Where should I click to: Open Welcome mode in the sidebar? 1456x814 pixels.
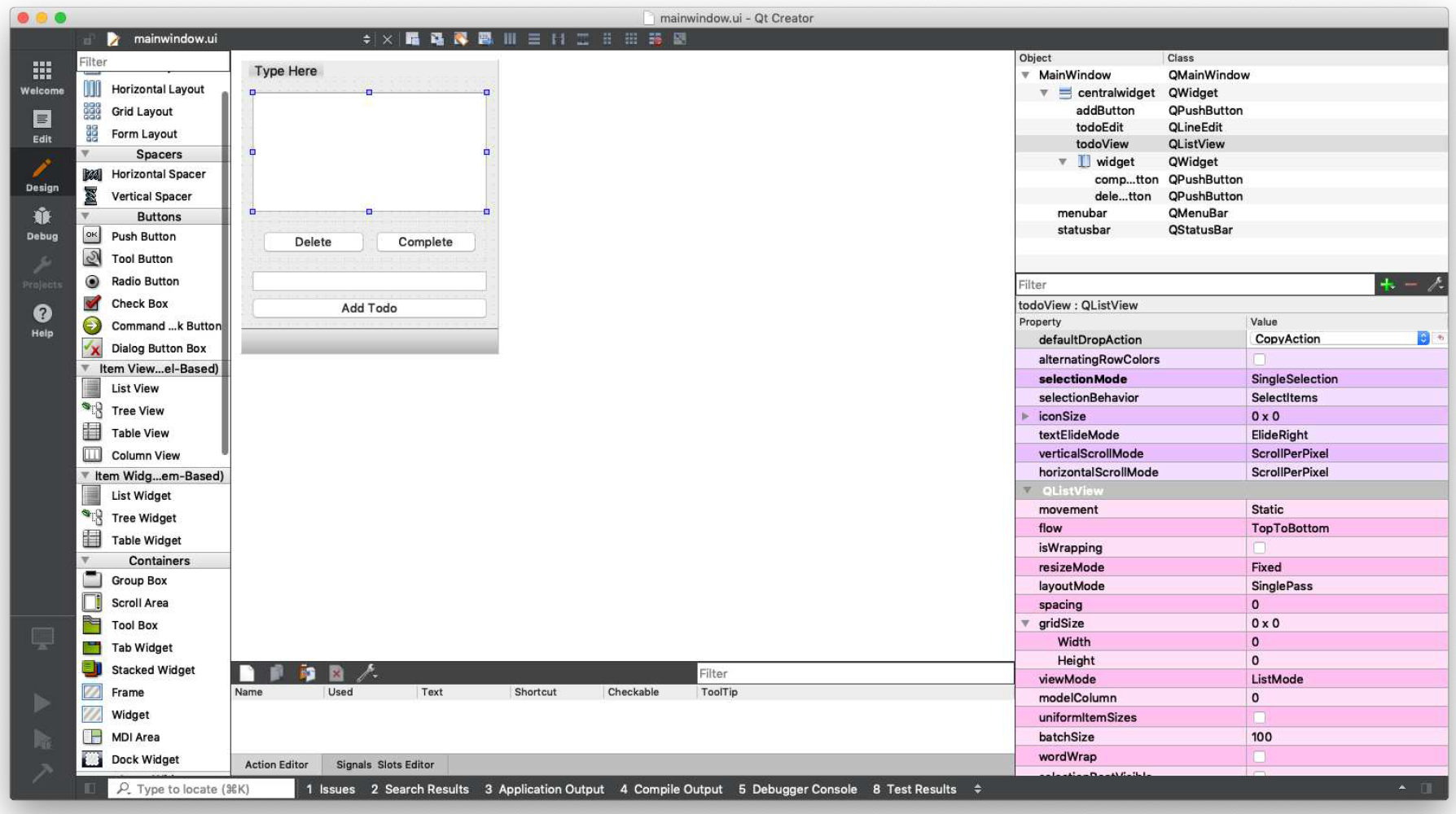click(x=42, y=77)
